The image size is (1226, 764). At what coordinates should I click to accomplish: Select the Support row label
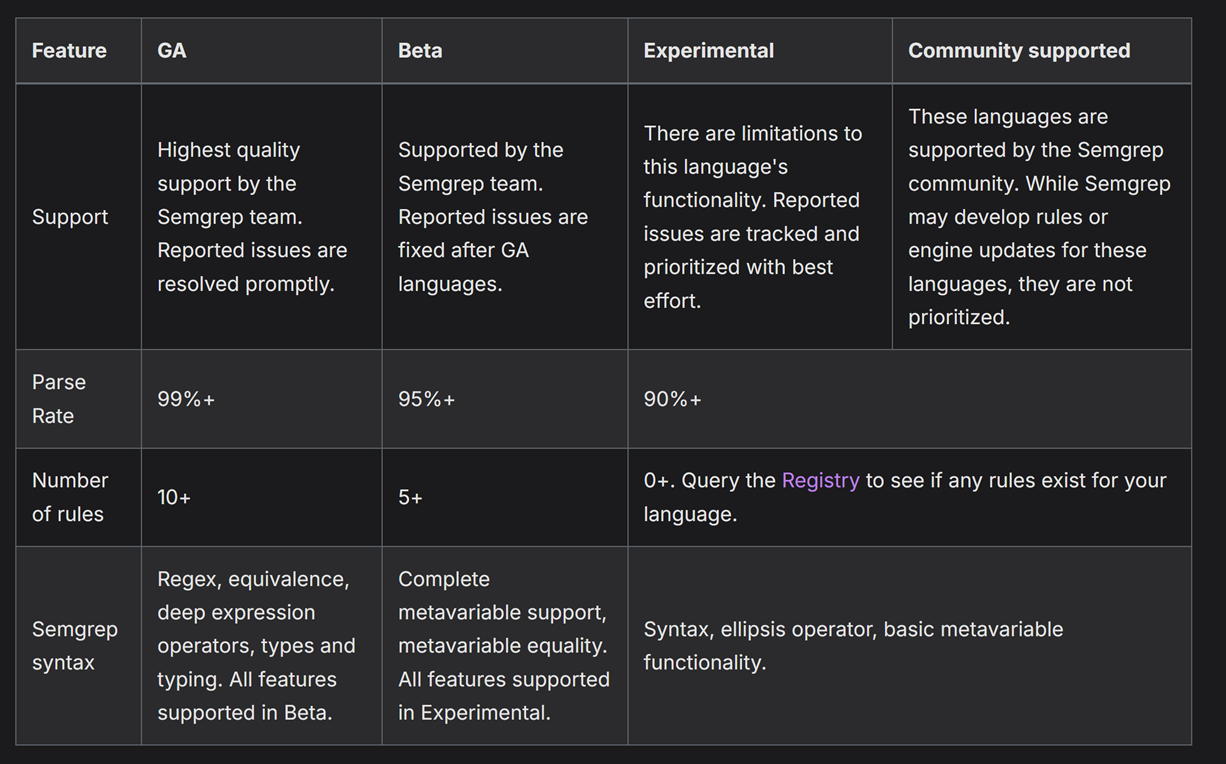(70, 217)
